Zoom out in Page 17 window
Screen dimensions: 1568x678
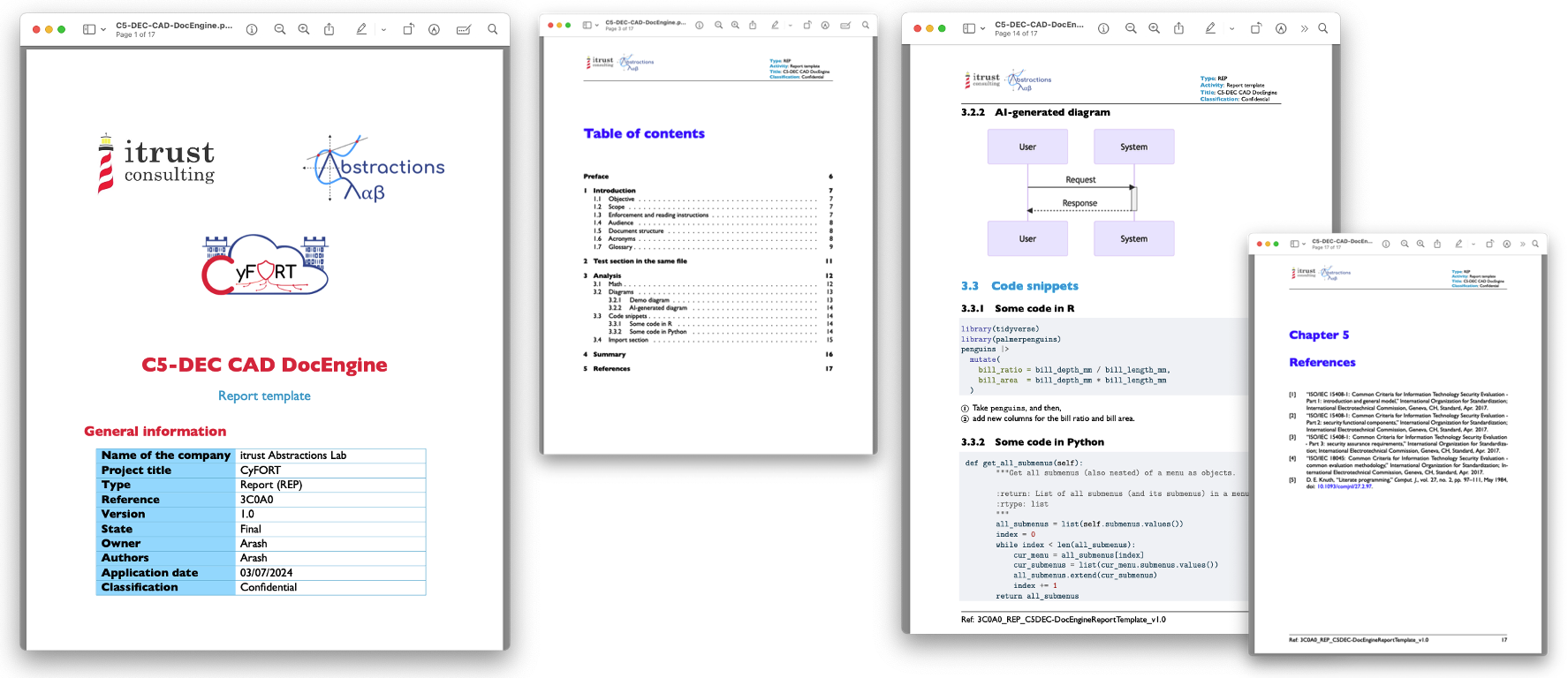click(1405, 244)
